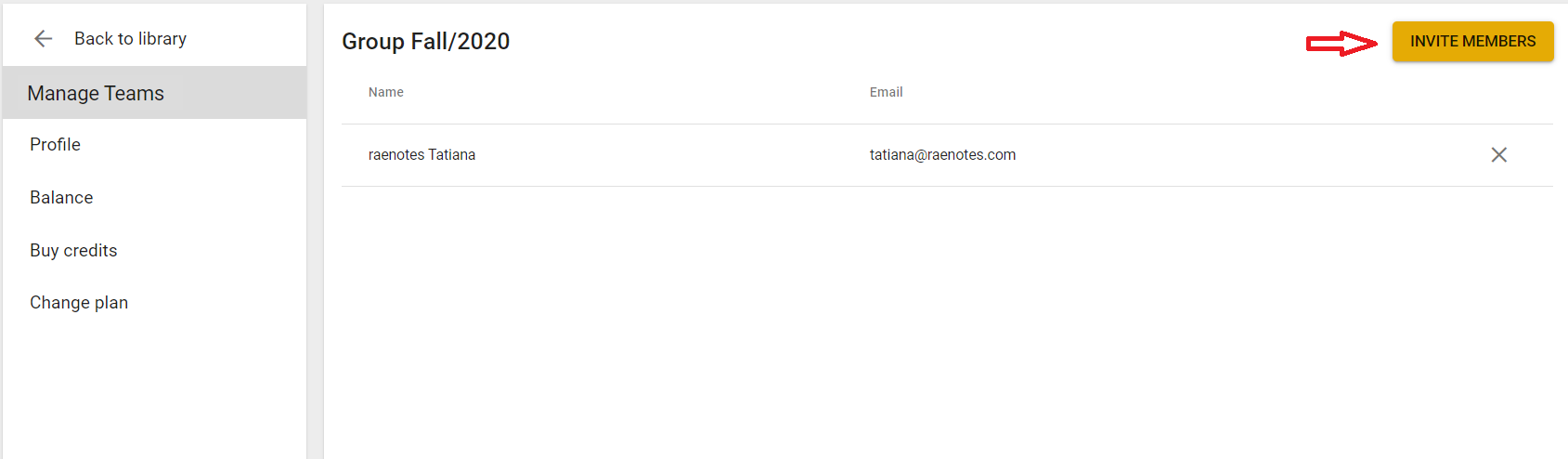Remove raenotes Tatiana with the X icon
This screenshot has width=1568, height=459.
click(x=1498, y=155)
